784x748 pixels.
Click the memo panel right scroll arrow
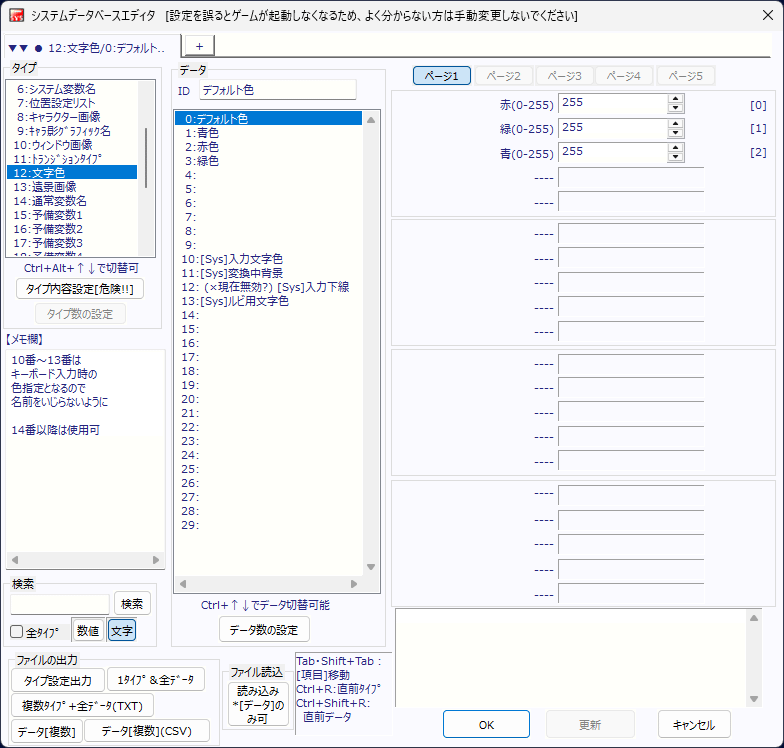156,560
